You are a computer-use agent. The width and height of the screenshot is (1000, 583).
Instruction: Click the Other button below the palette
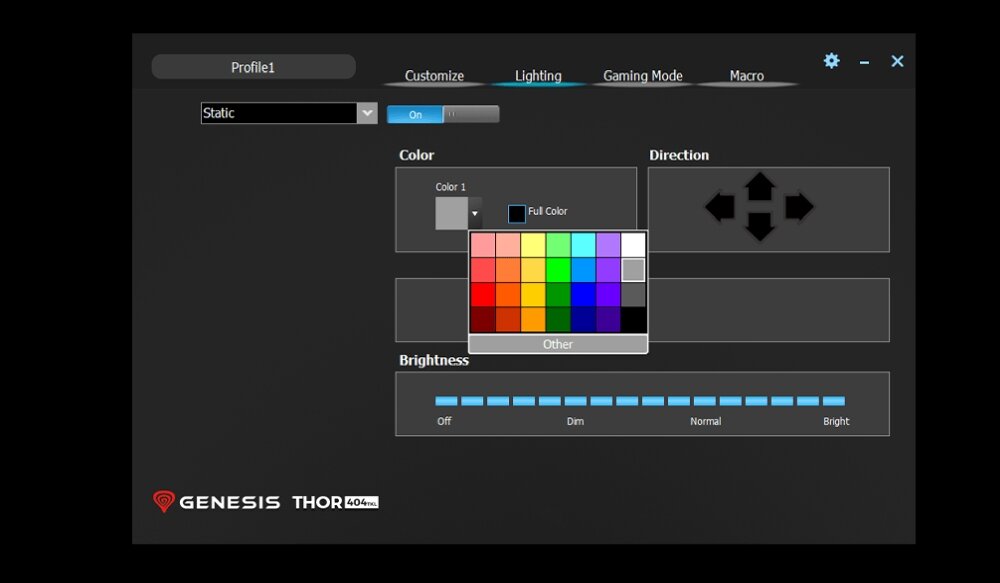coord(558,344)
